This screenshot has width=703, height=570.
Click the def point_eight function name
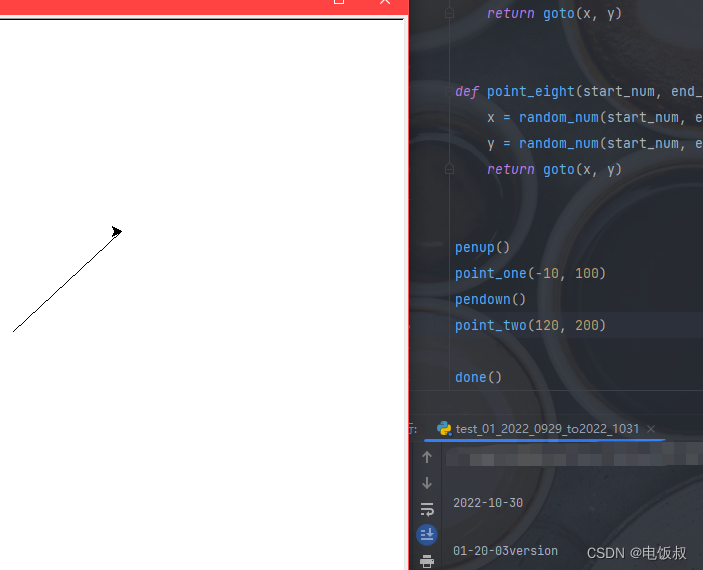530,91
